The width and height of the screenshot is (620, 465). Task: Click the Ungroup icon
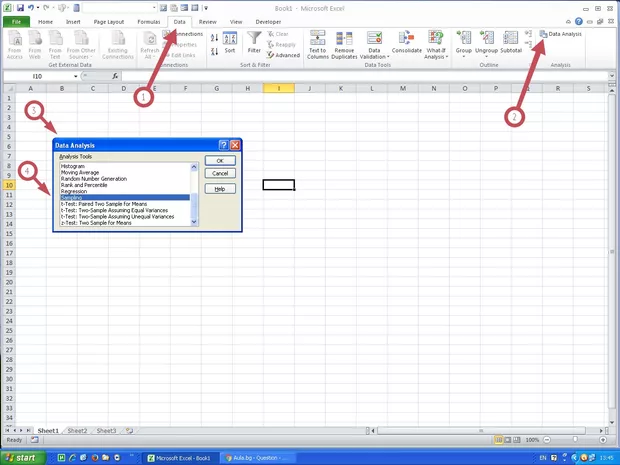click(488, 40)
